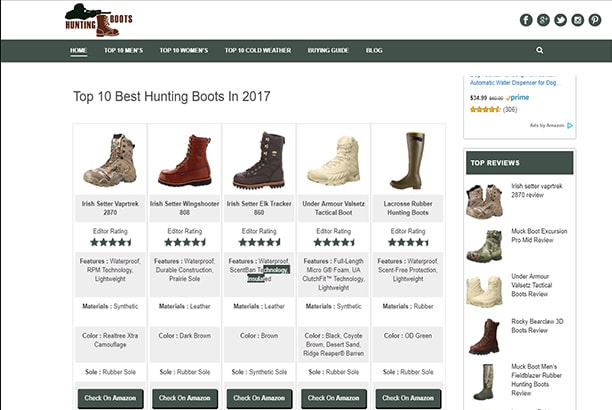612x410 pixels.
Task: Click the Top Reviews sidebar heading
Action: pos(519,163)
